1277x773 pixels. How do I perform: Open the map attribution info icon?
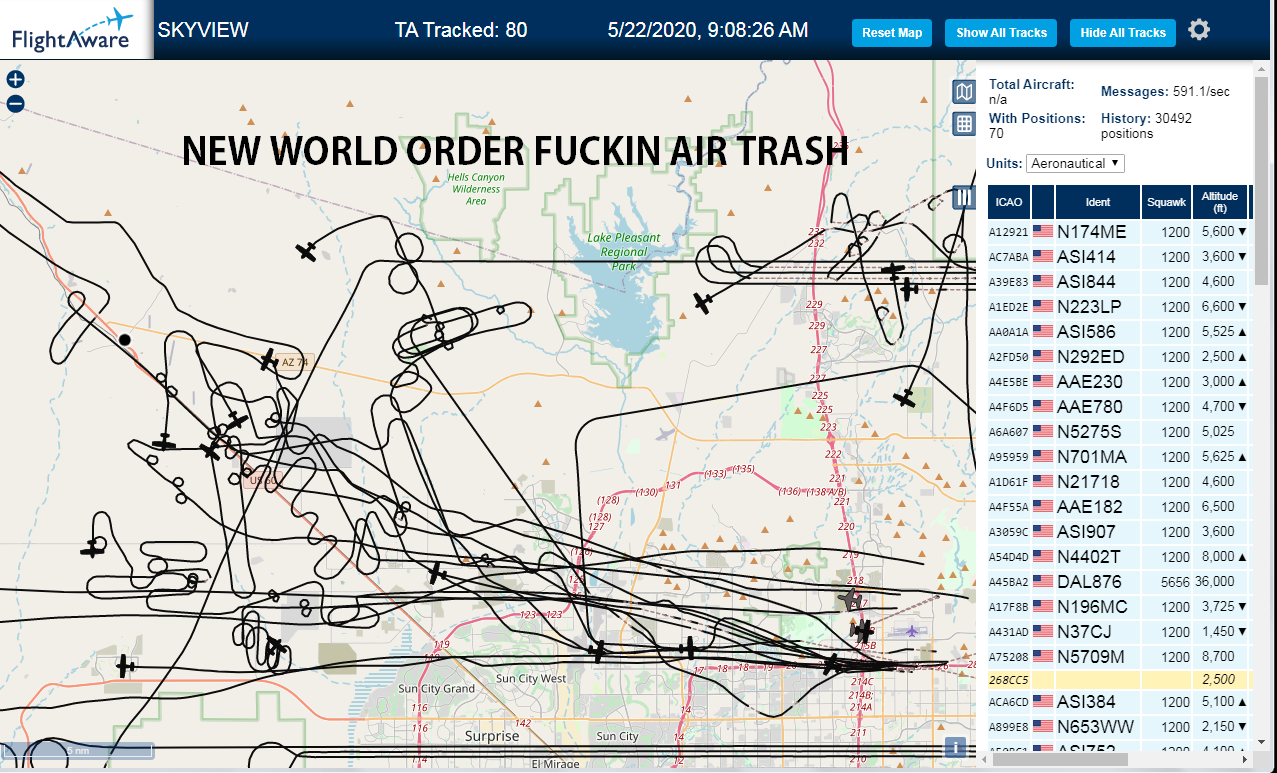point(956,747)
